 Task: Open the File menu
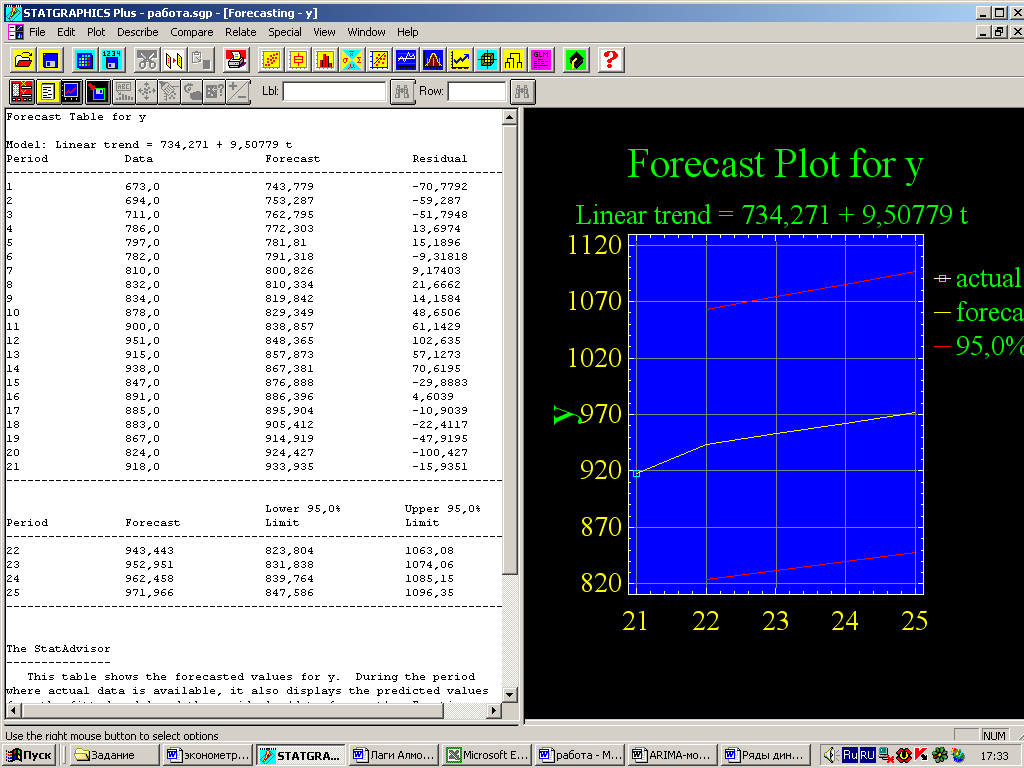click(37, 32)
